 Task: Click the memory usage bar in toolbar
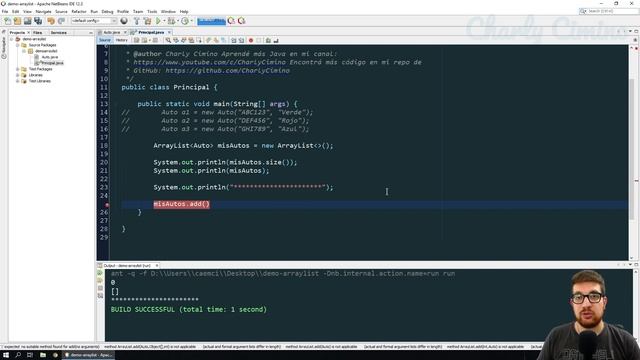(x=211, y=21)
